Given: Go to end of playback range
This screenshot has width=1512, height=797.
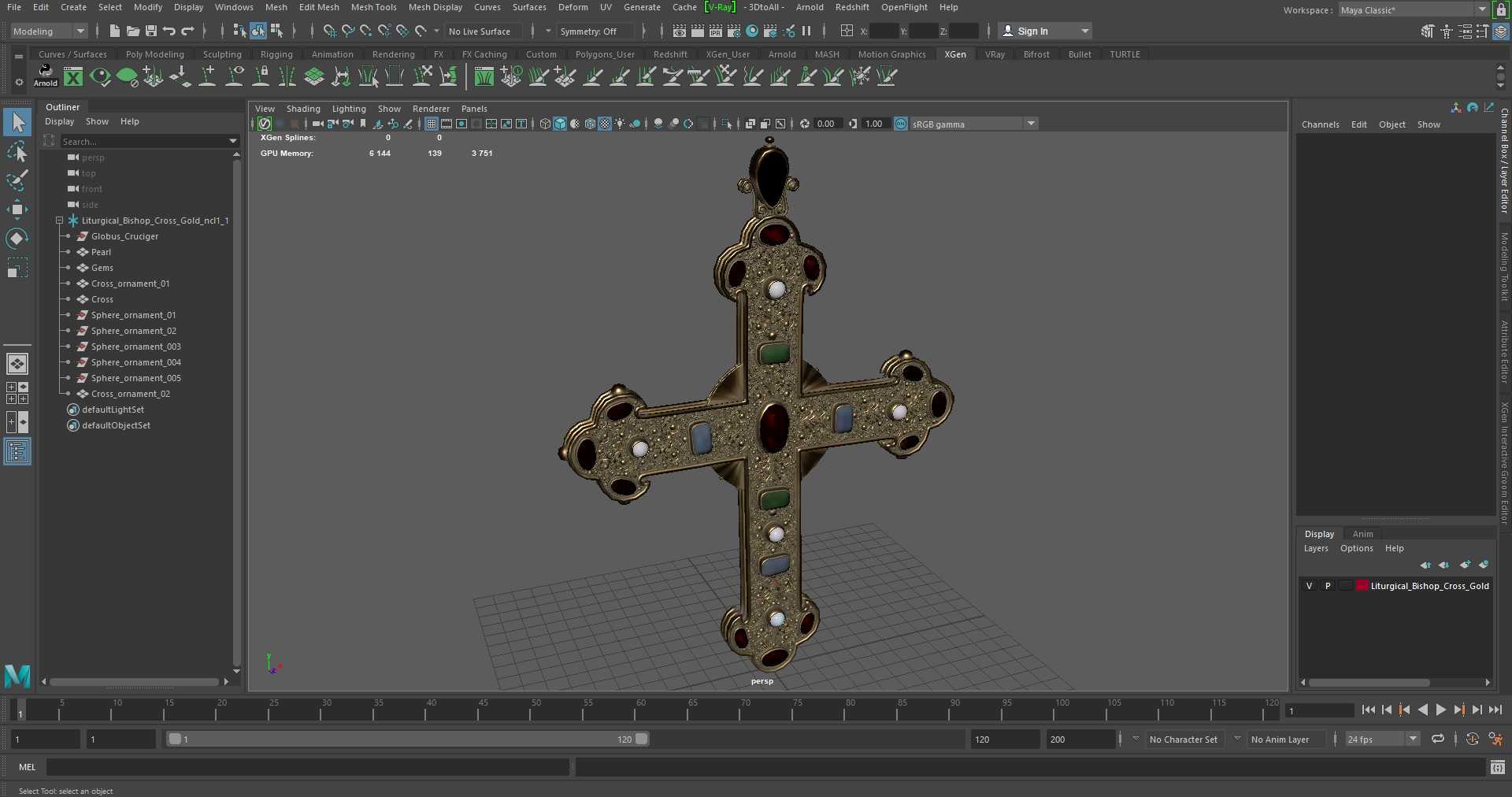Looking at the screenshot, I should [x=1495, y=710].
